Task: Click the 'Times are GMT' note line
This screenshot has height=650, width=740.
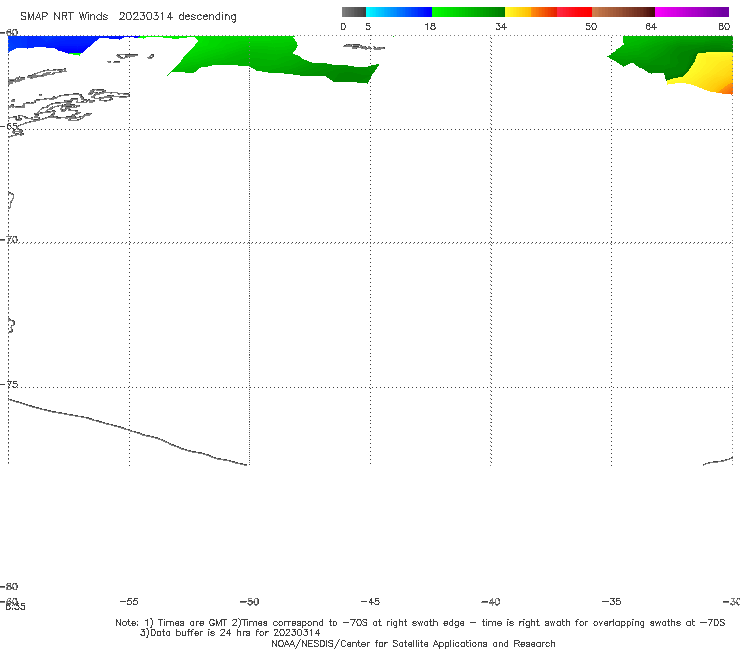Action: (420, 623)
